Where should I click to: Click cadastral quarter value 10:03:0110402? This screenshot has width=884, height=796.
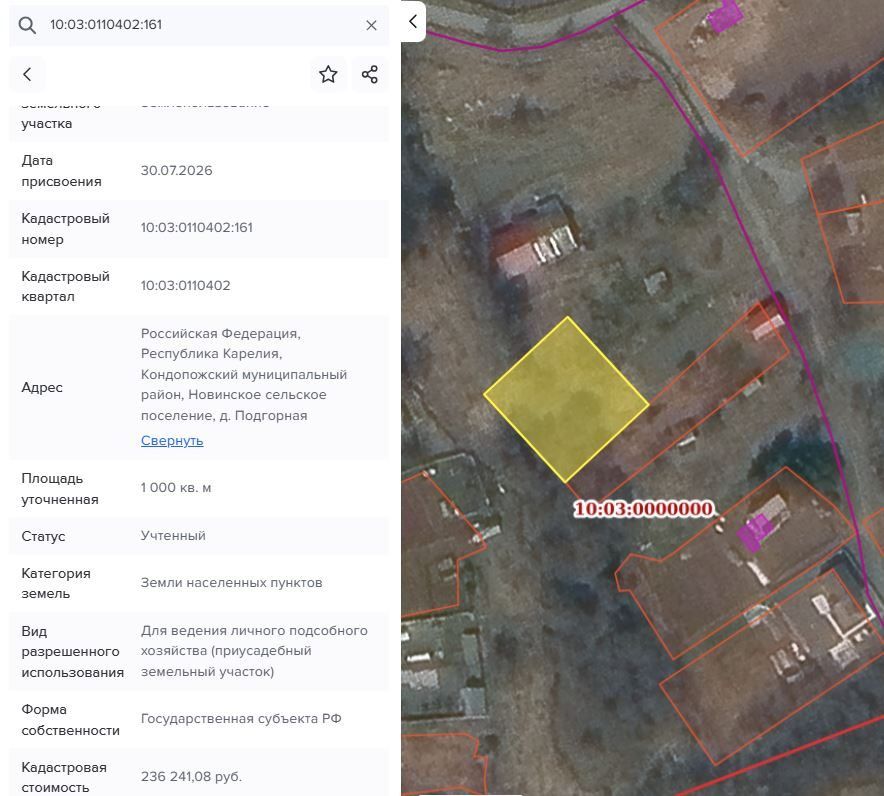coord(185,285)
